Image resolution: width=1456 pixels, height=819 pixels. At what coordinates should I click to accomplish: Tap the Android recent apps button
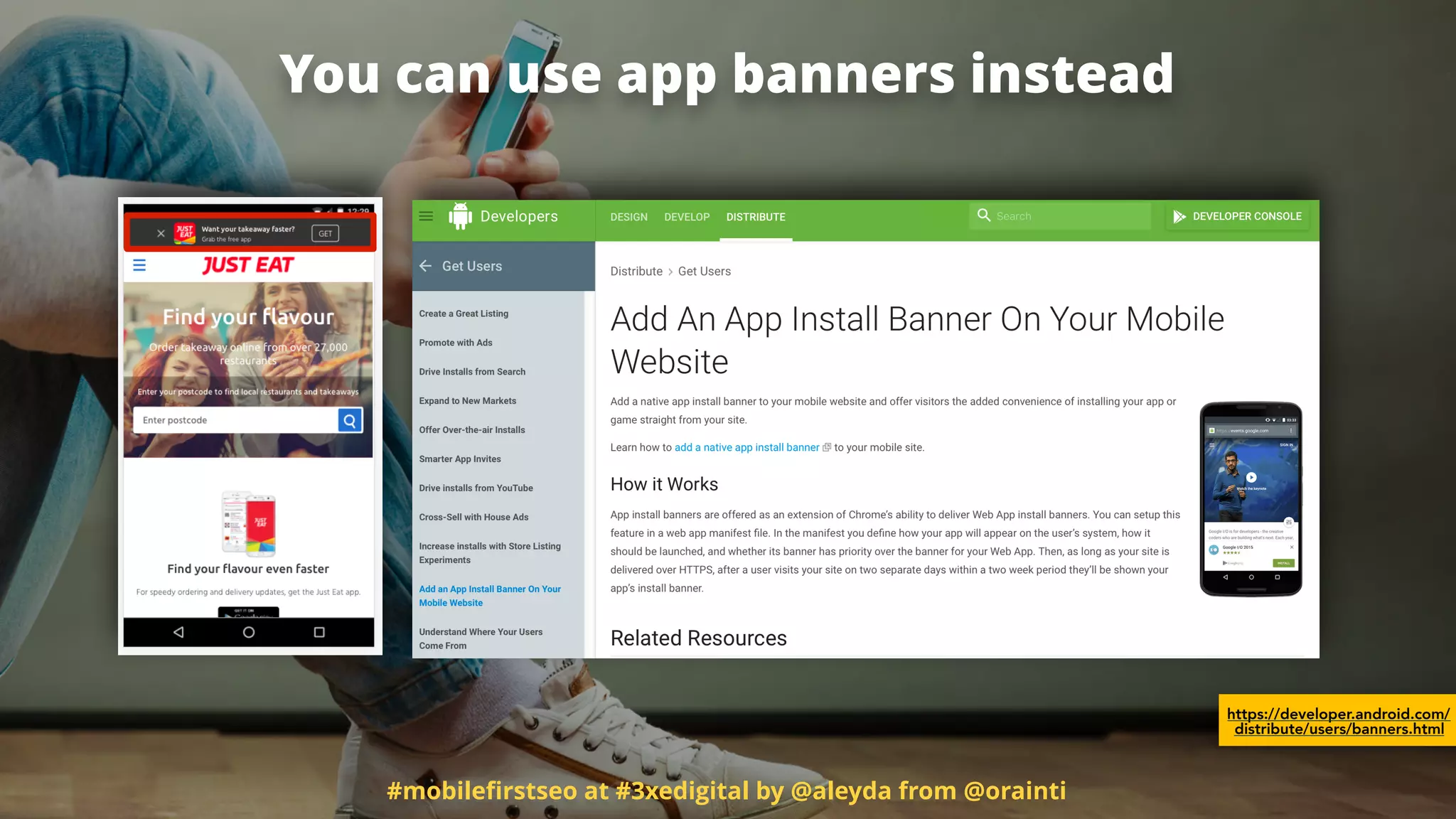point(319,632)
